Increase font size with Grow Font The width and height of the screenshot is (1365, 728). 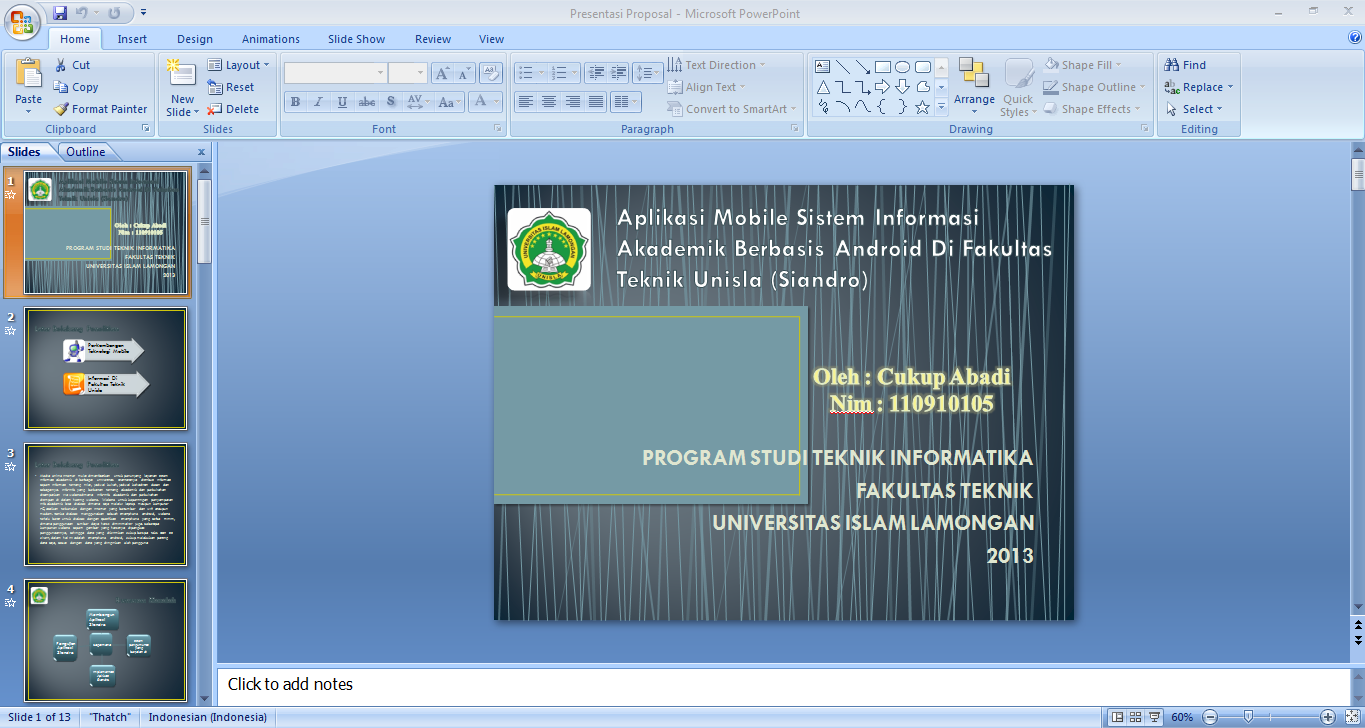[442, 73]
